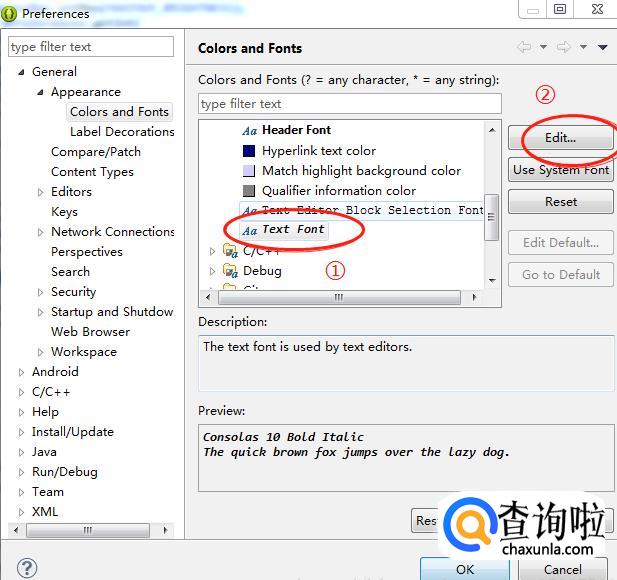This screenshot has width=617, height=580.
Task: Open the forward history dropdown arrow
Action: tap(583, 47)
